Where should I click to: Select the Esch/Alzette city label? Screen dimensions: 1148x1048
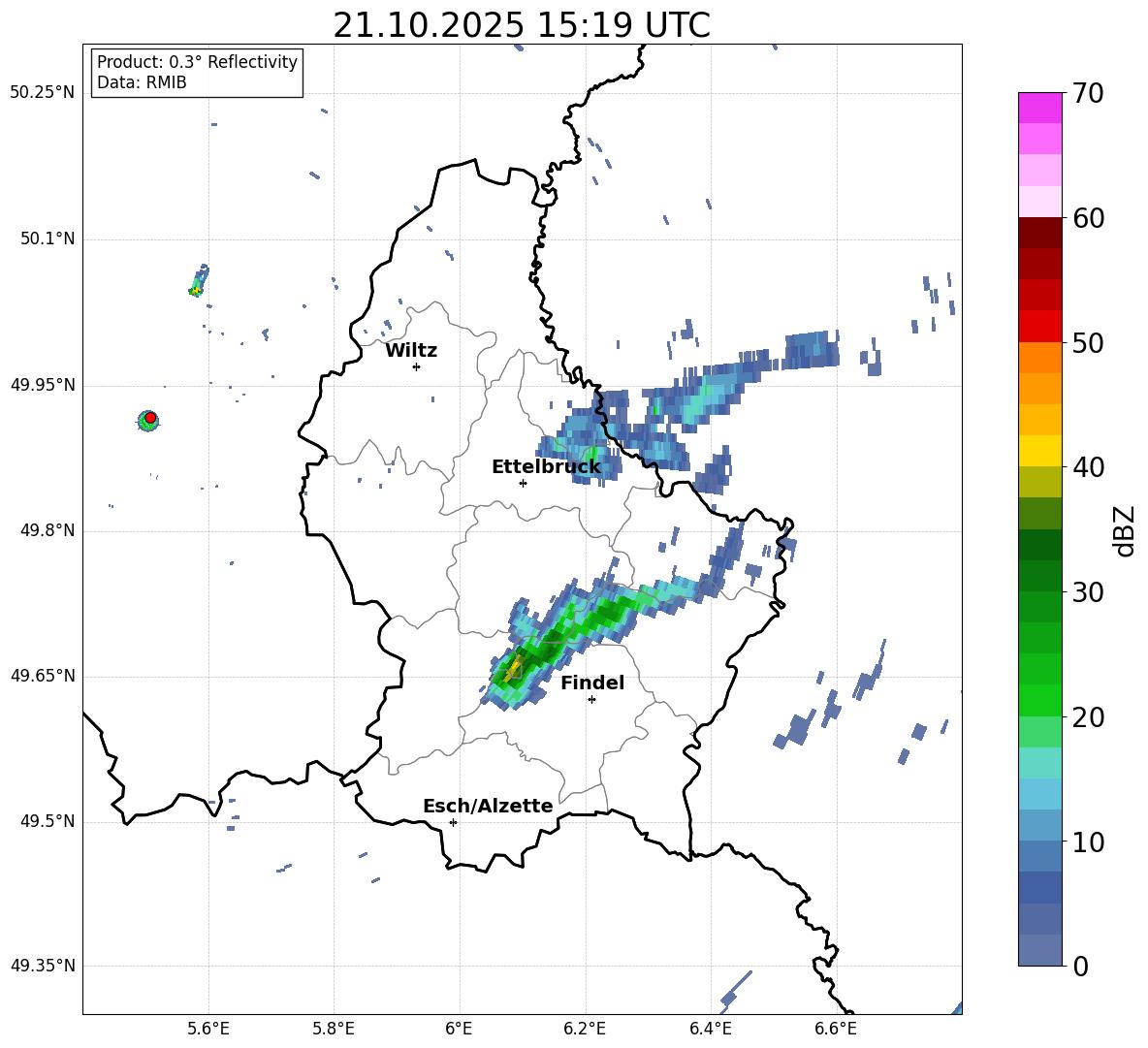tap(488, 806)
